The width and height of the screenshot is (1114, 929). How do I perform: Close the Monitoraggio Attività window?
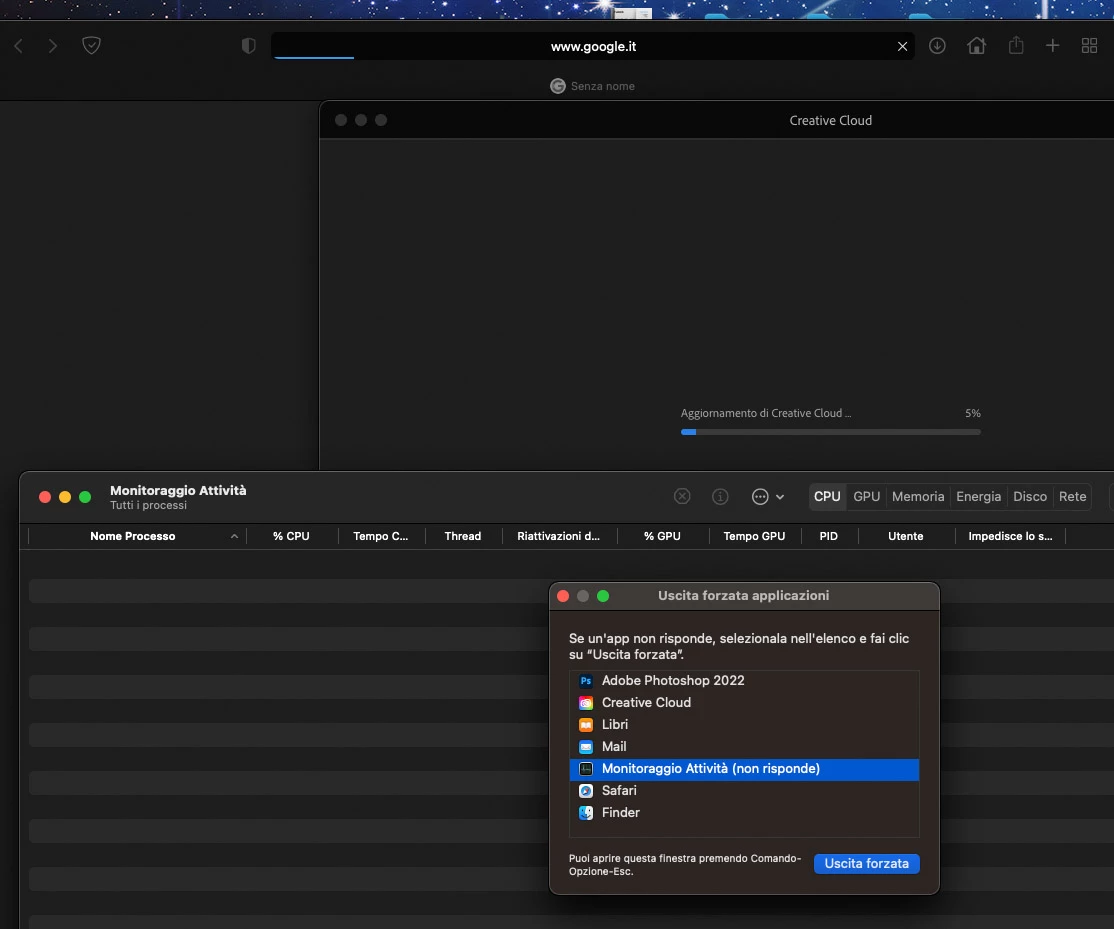(x=45, y=497)
